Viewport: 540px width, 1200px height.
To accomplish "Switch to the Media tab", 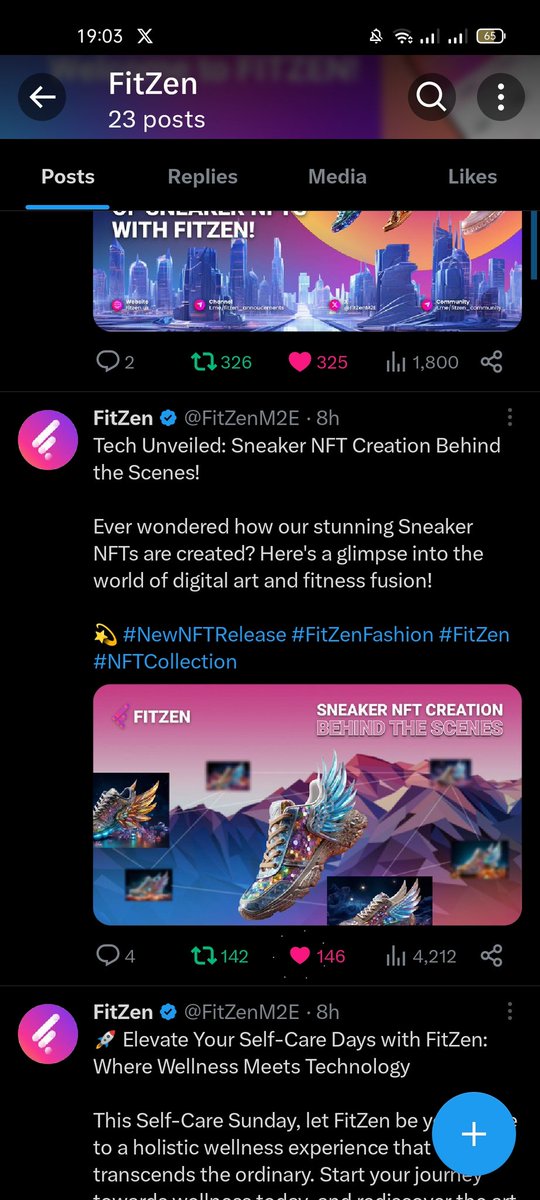I will [x=337, y=177].
